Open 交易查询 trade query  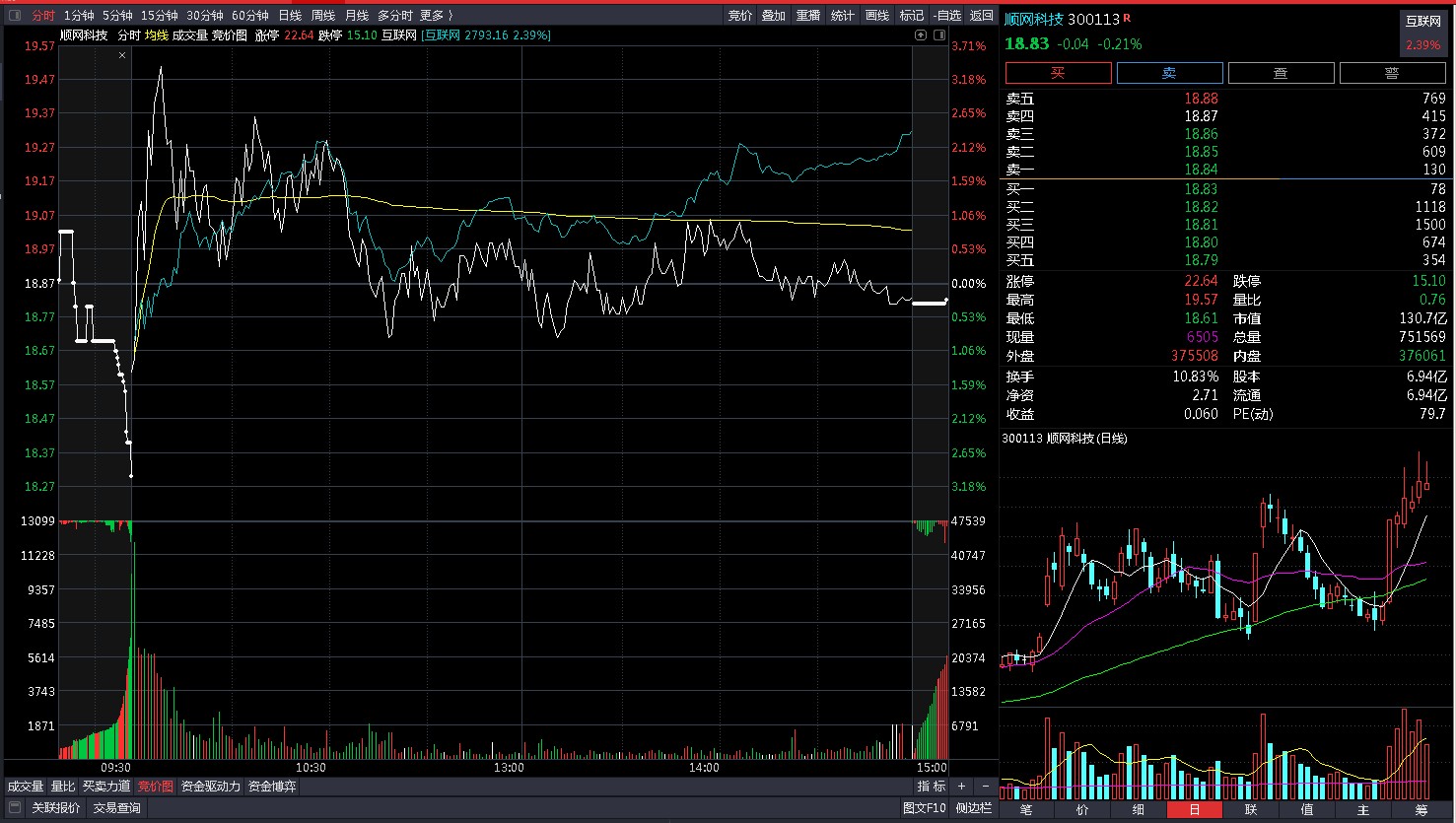(x=117, y=808)
